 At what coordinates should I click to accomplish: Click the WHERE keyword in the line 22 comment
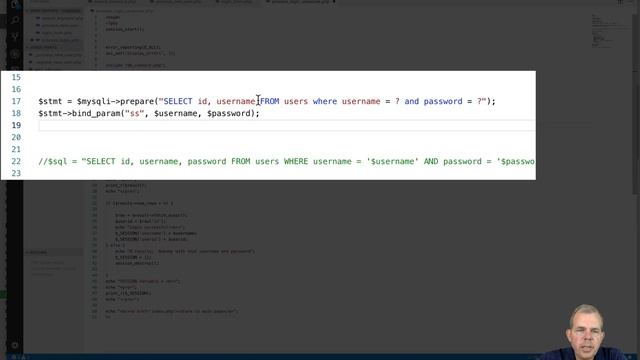click(296, 162)
